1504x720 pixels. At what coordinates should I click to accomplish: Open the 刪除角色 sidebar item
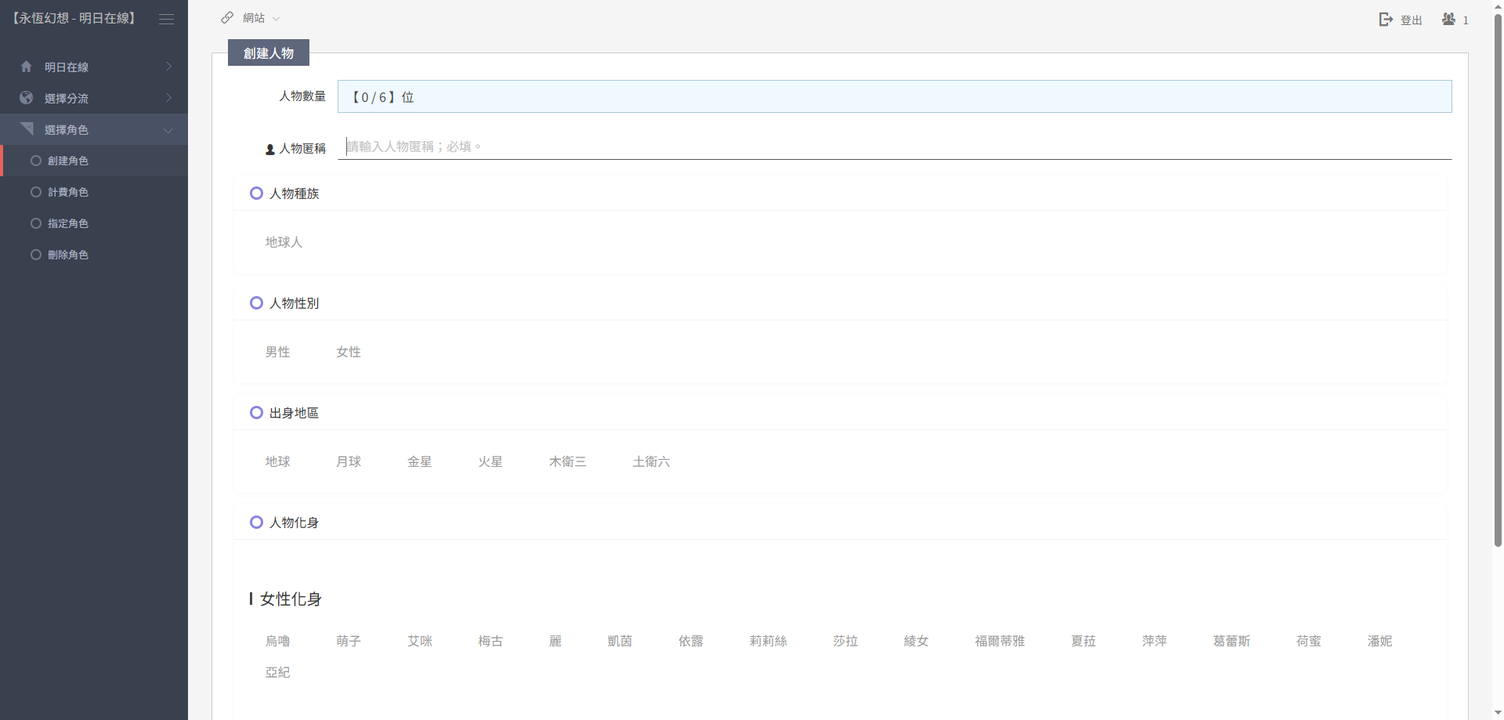tap(68, 255)
